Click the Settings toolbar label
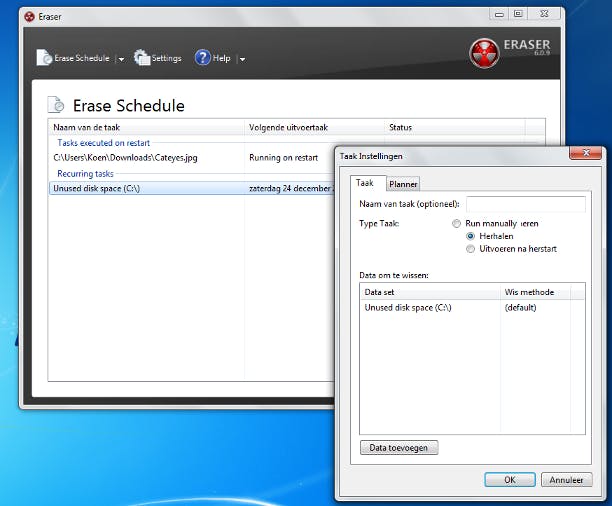 [167, 58]
